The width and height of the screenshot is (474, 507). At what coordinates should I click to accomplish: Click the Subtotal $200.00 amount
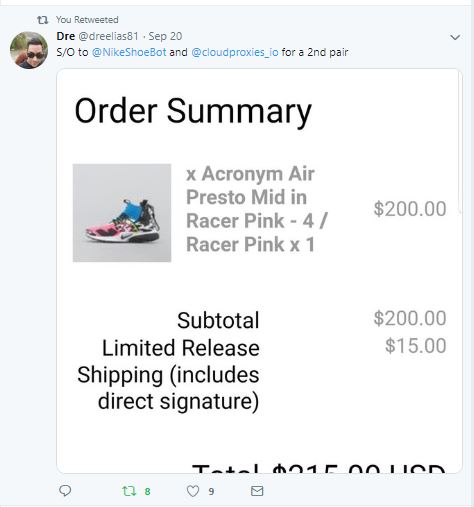click(x=410, y=318)
